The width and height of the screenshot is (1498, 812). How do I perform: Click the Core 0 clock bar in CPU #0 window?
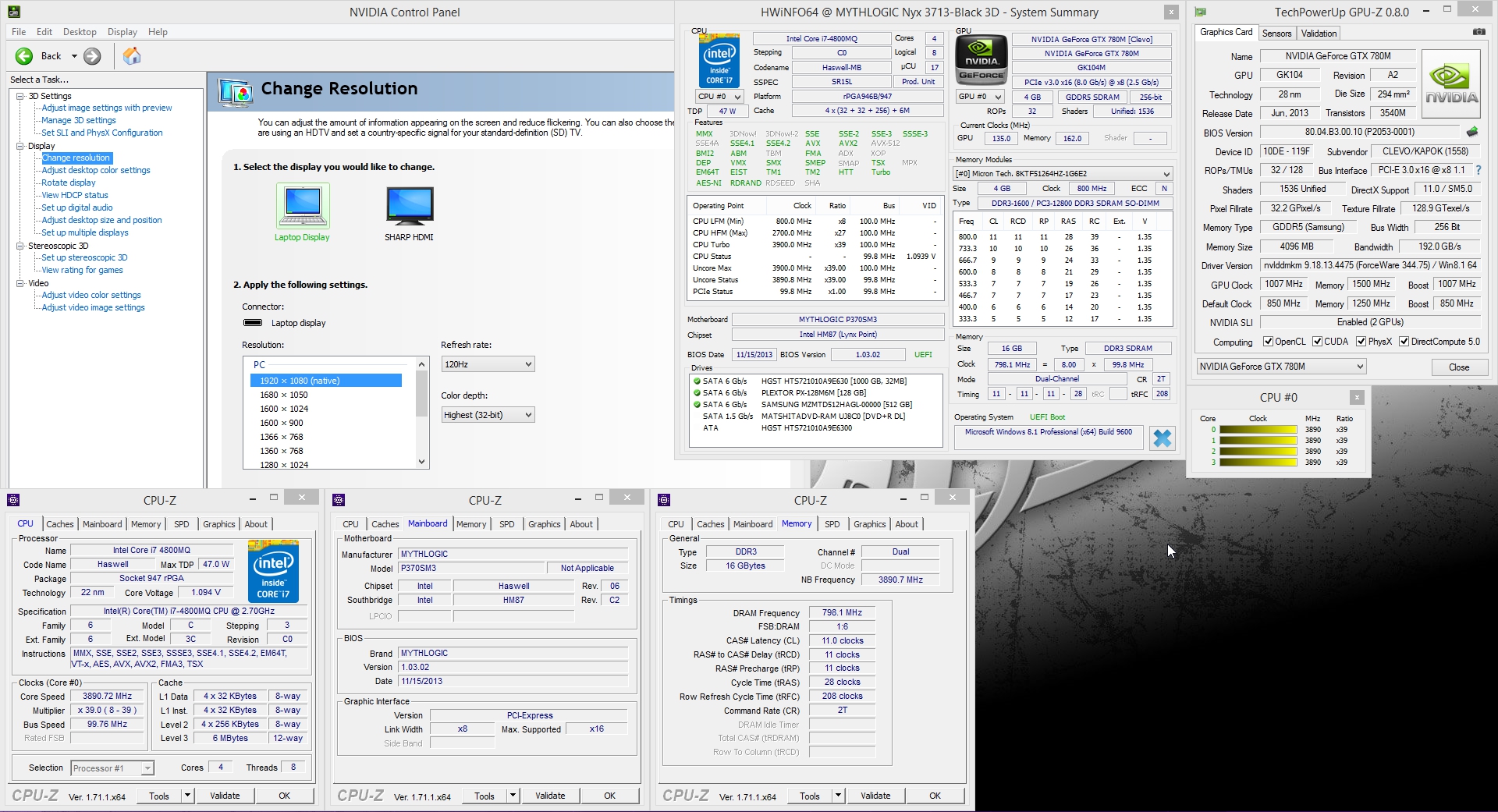tap(1258, 430)
